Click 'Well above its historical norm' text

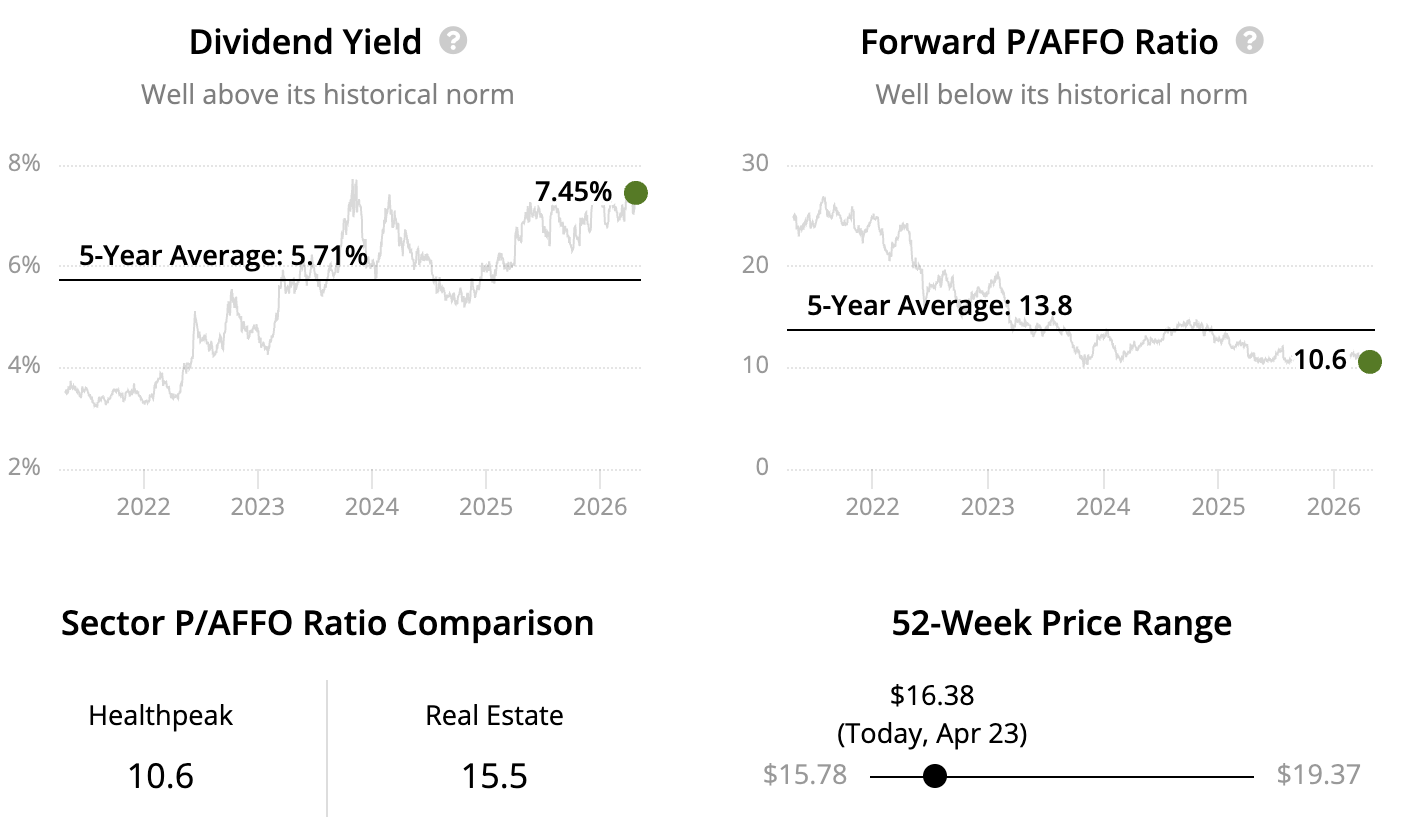tap(327, 95)
